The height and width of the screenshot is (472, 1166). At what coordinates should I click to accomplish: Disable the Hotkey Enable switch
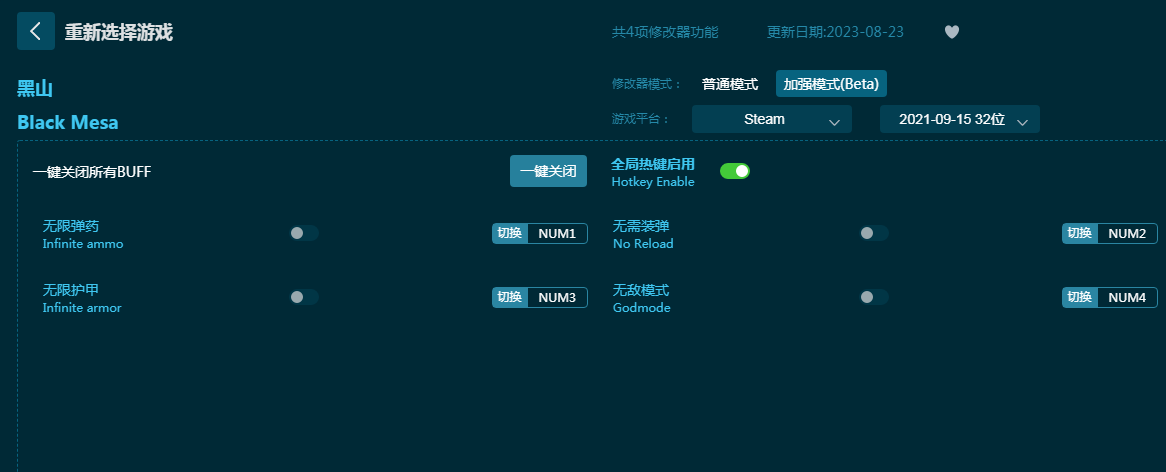point(735,172)
